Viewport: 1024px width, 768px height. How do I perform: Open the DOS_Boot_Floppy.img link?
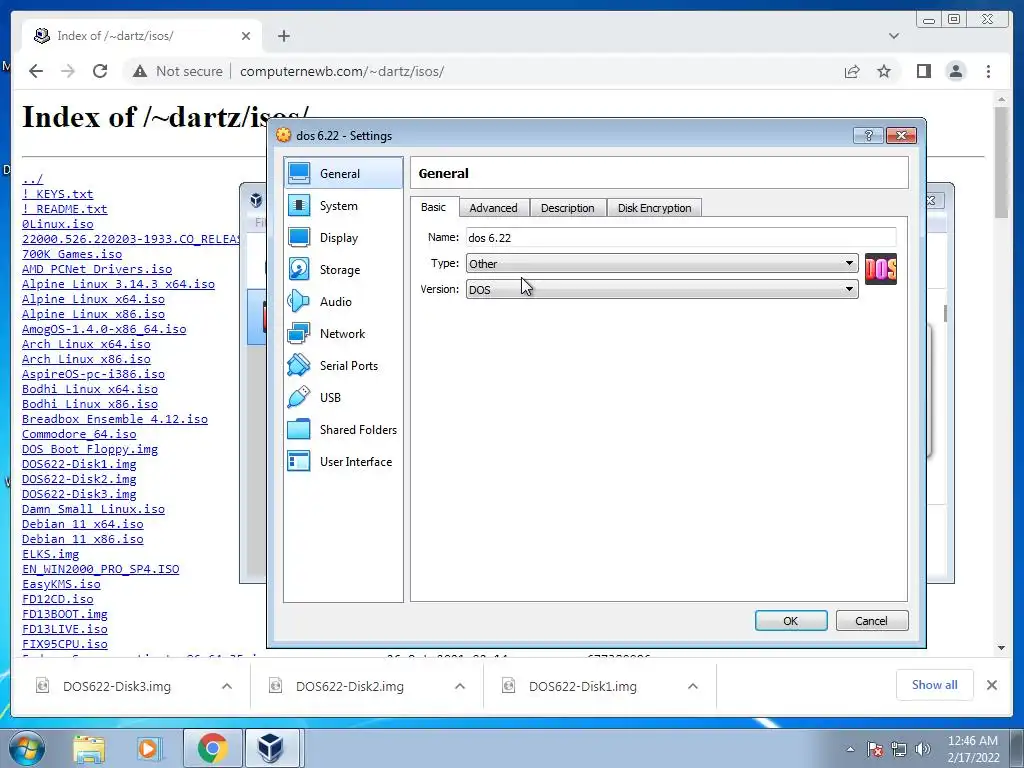point(89,449)
